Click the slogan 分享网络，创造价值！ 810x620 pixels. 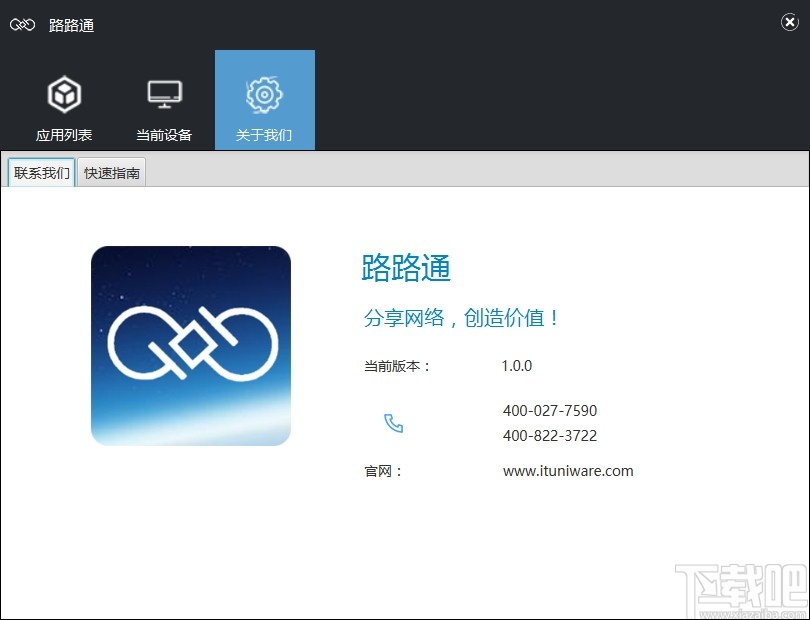[460, 317]
